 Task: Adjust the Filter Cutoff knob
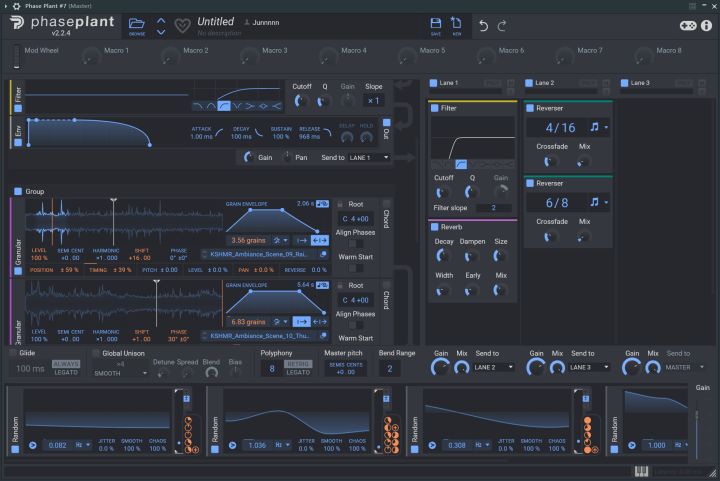pos(301,101)
